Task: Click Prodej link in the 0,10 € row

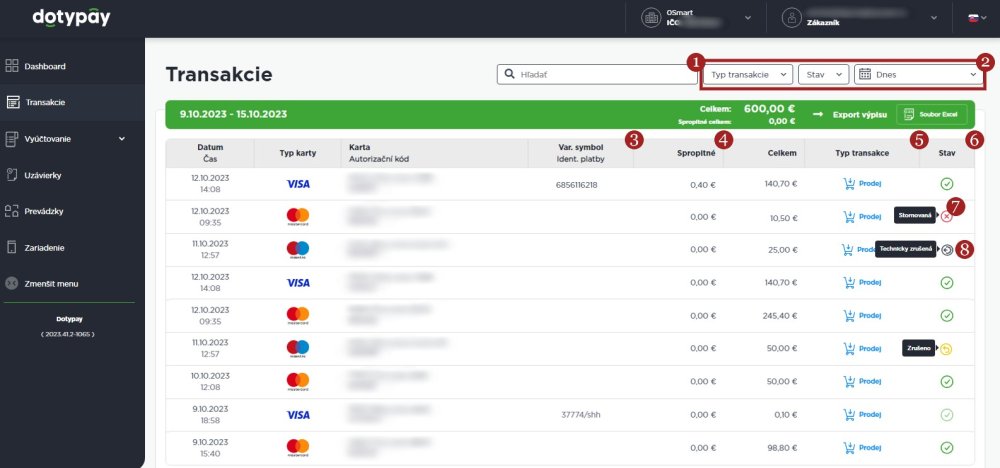Action: tap(870, 414)
